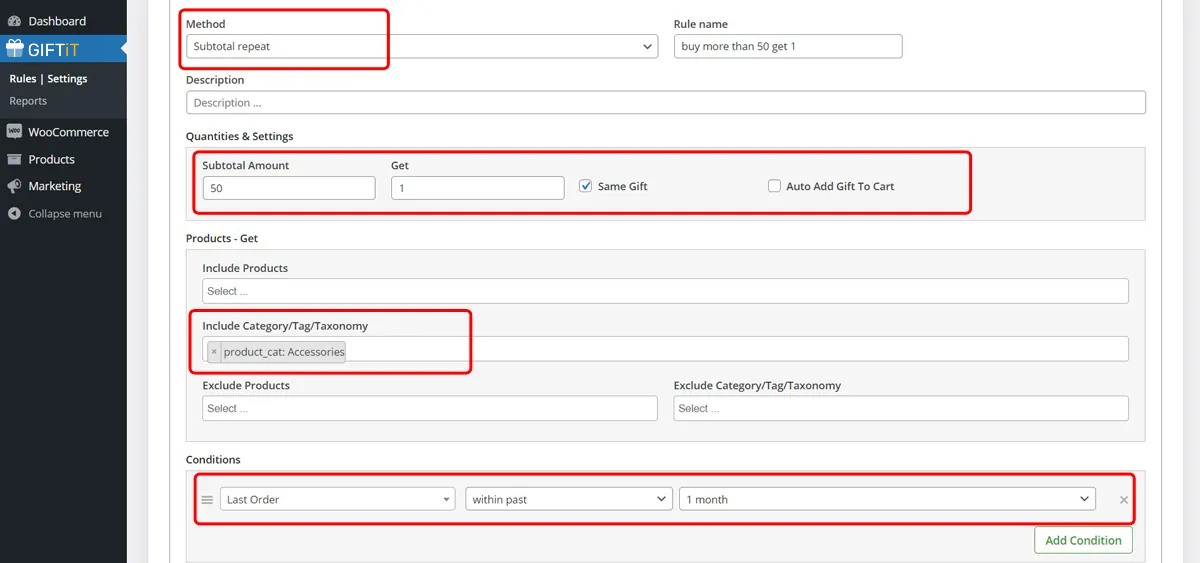Enable Auto Add Gift To Cart
The height and width of the screenshot is (563, 1200).
point(774,186)
